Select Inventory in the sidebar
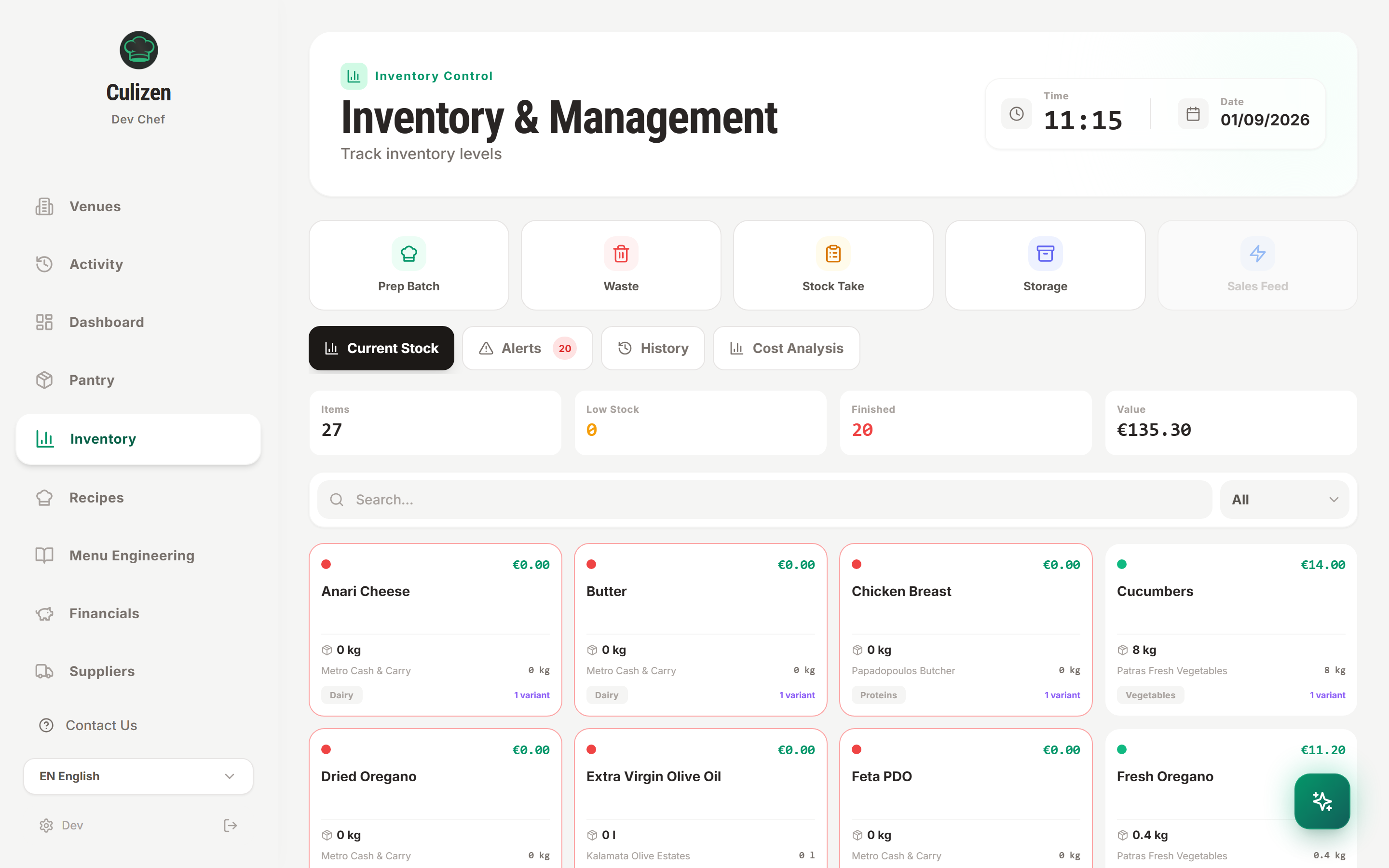The image size is (1389, 868). pyautogui.click(x=138, y=439)
